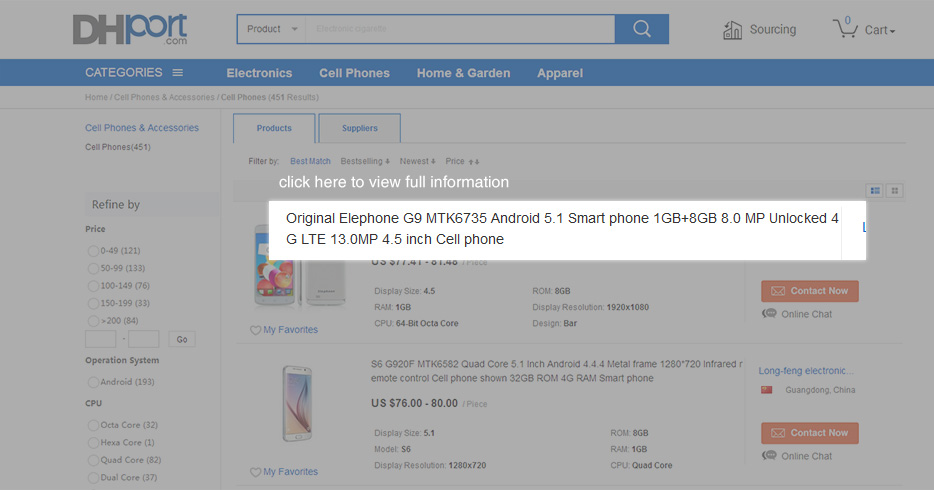934x490 pixels.
Task: Open Home & Garden menu item
Action: [x=463, y=73]
